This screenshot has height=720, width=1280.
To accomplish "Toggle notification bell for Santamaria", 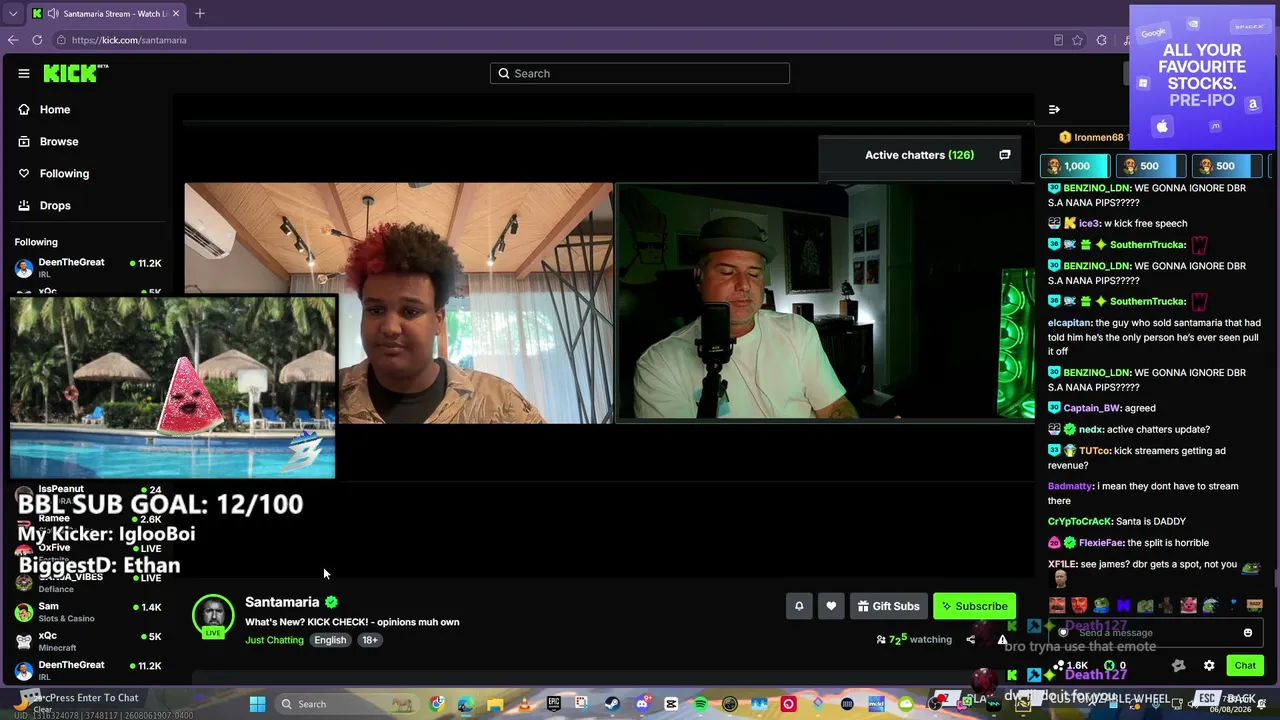I will (799, 606).
